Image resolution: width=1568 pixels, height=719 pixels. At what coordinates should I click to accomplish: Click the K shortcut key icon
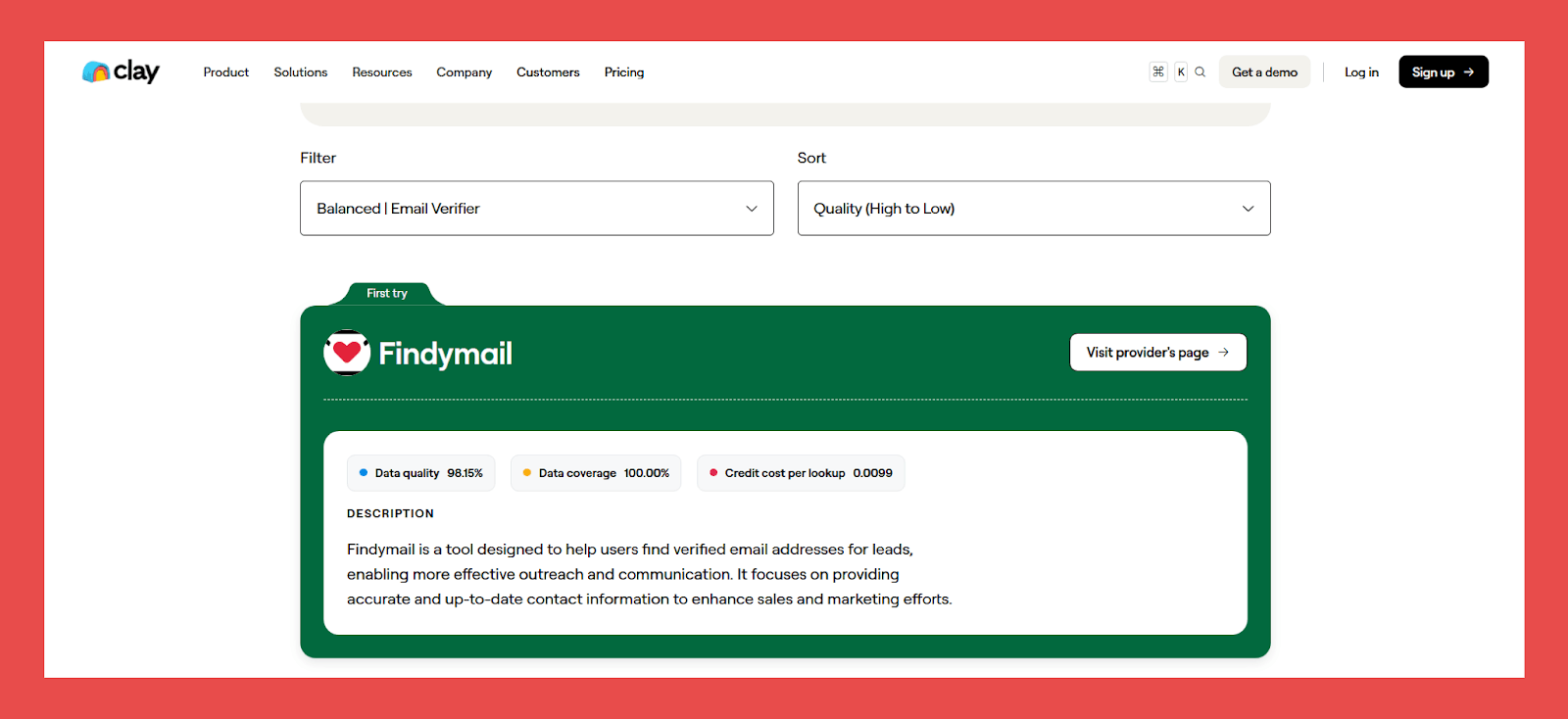(1181, 72)
